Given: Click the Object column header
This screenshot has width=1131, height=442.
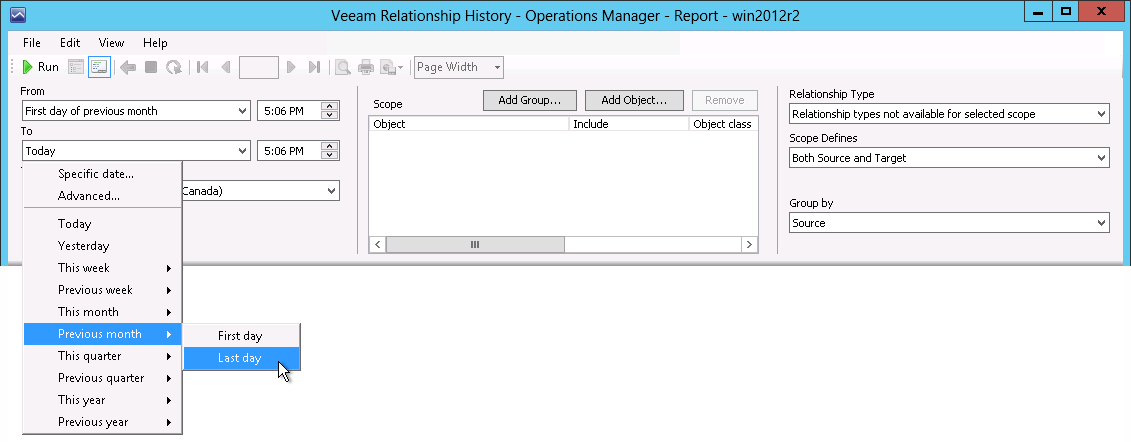Looking at the screenshot, I should point(469,124).
